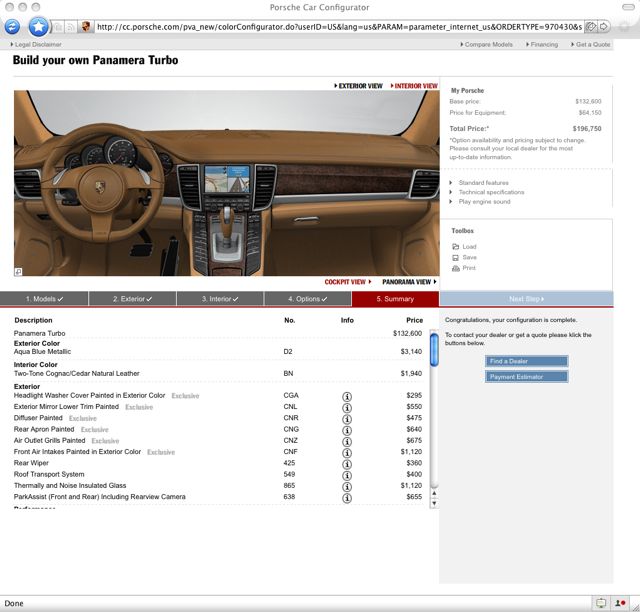This screenshot has height=612, width=640.
Task: Click the go arrow icon after the URL
Action: 603,27
